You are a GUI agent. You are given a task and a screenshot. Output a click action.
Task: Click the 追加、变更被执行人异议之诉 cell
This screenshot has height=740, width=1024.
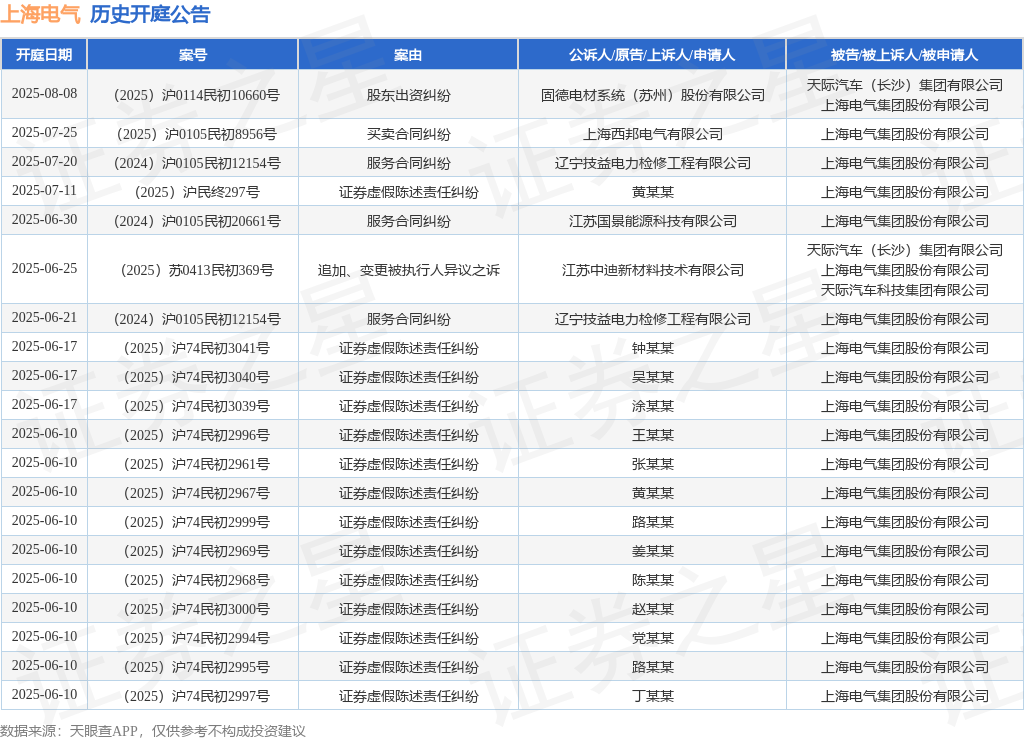[x=408, y=270]
